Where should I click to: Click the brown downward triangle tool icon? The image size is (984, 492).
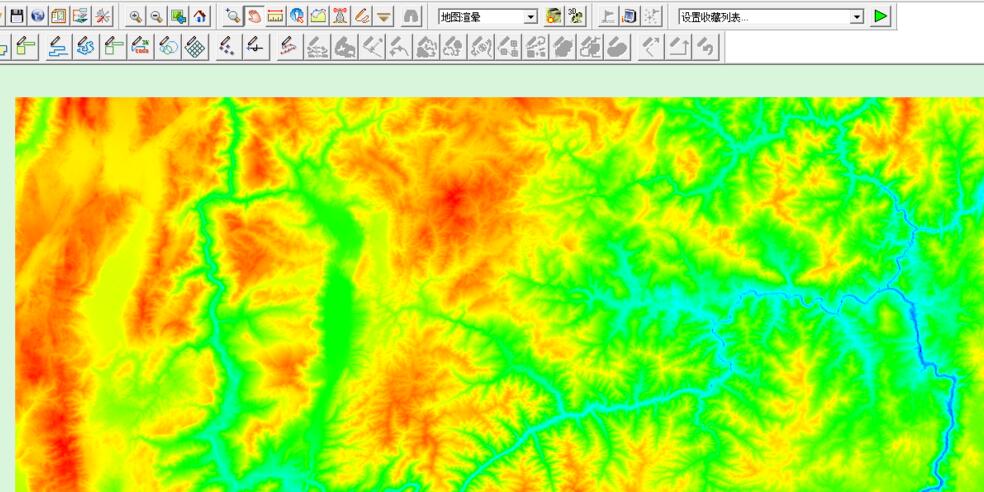(x=383, y=16)
